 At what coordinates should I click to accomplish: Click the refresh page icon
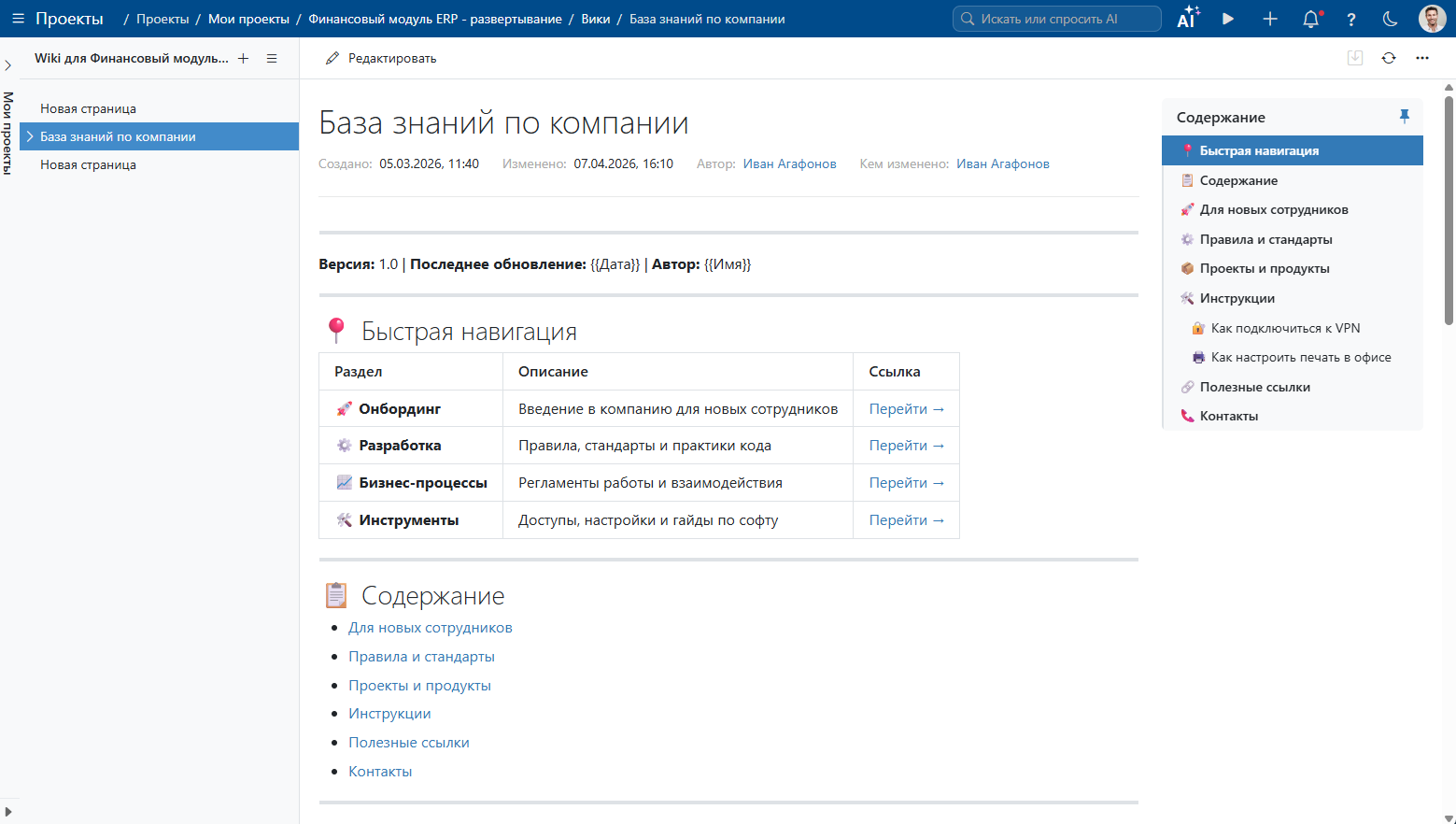[1389, 58]
